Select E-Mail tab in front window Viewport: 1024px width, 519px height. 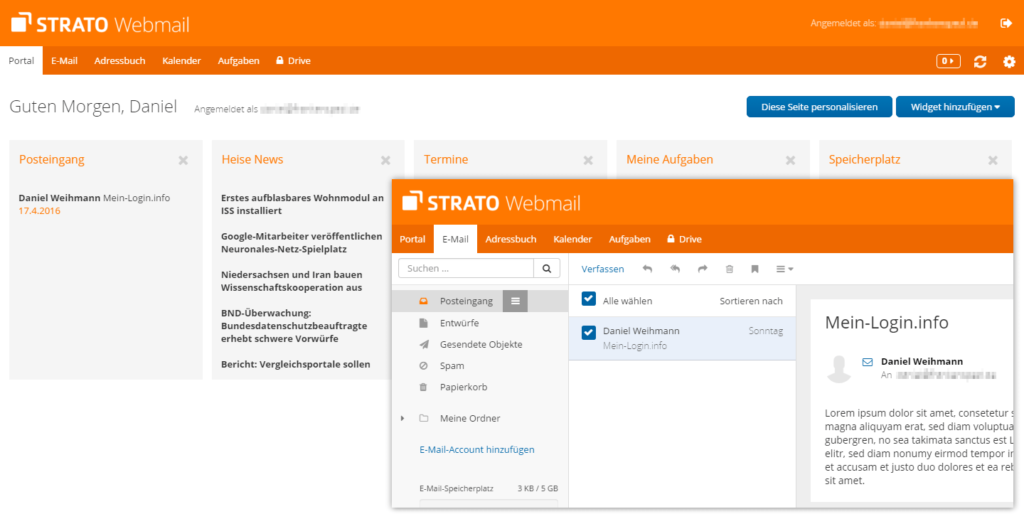click(x=455, y=240)
